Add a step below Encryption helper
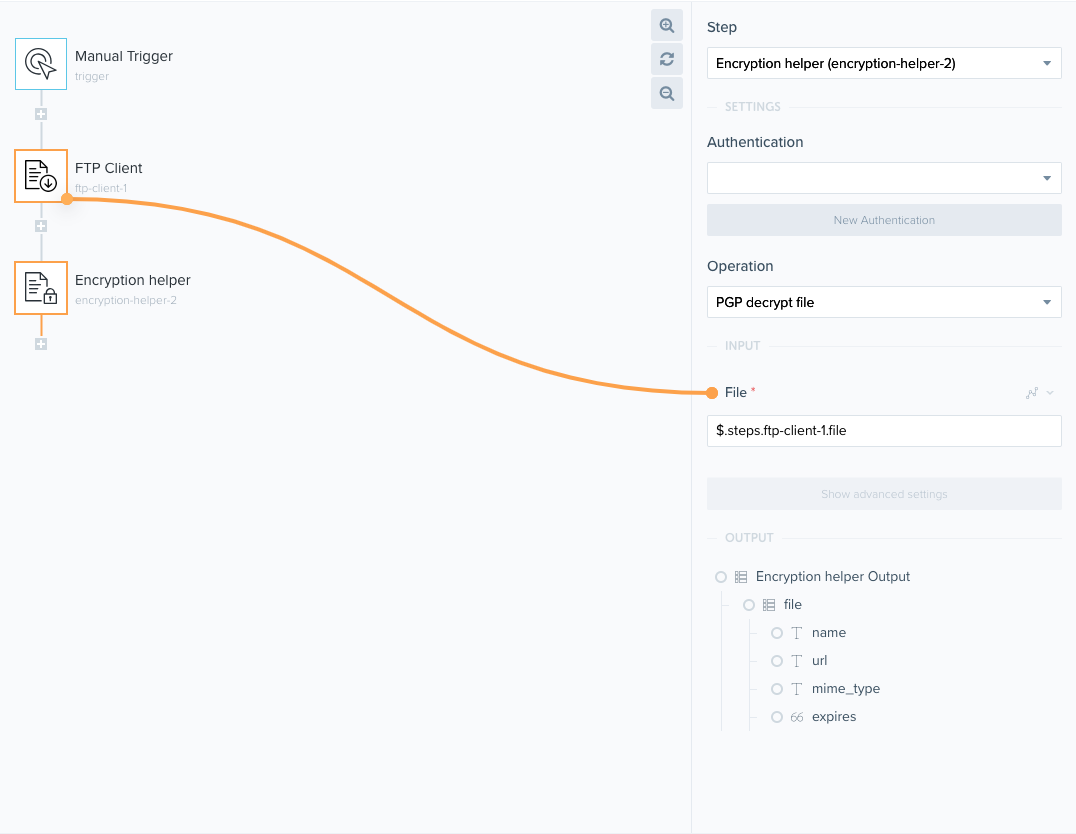 tap(41, 344)
